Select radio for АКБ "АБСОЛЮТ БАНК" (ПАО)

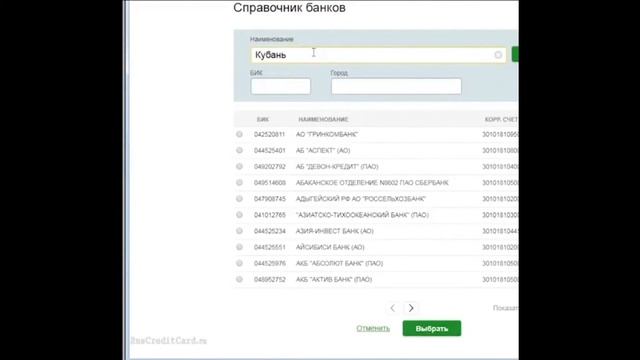click(240, 263)
